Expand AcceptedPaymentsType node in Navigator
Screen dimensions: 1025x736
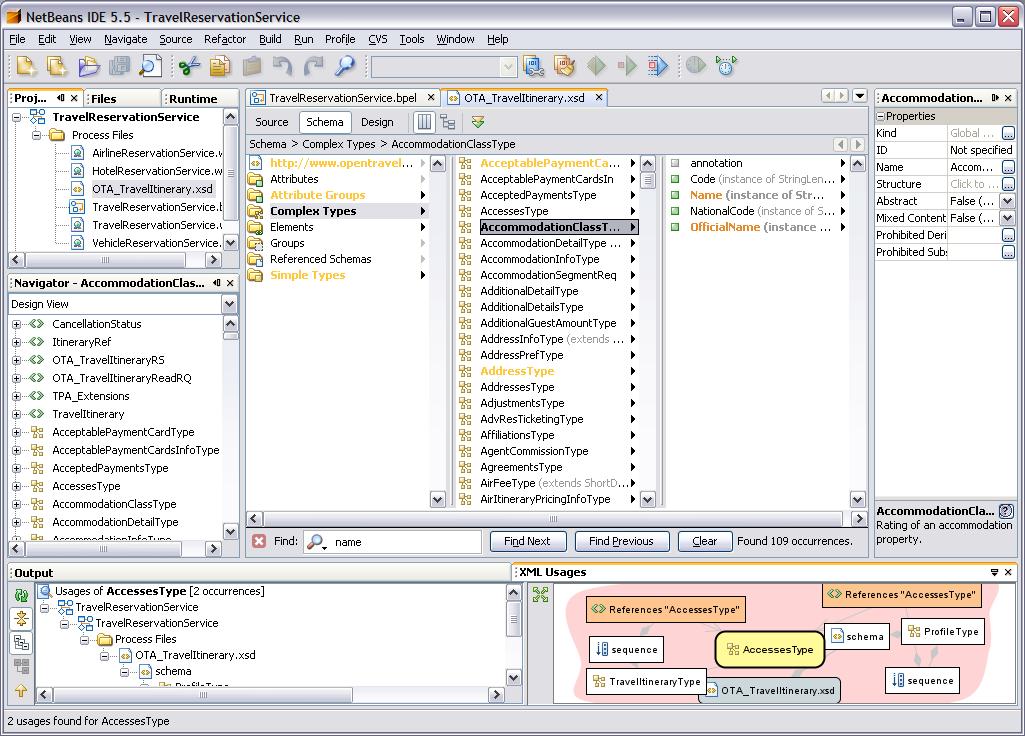(x=16, y=469)
